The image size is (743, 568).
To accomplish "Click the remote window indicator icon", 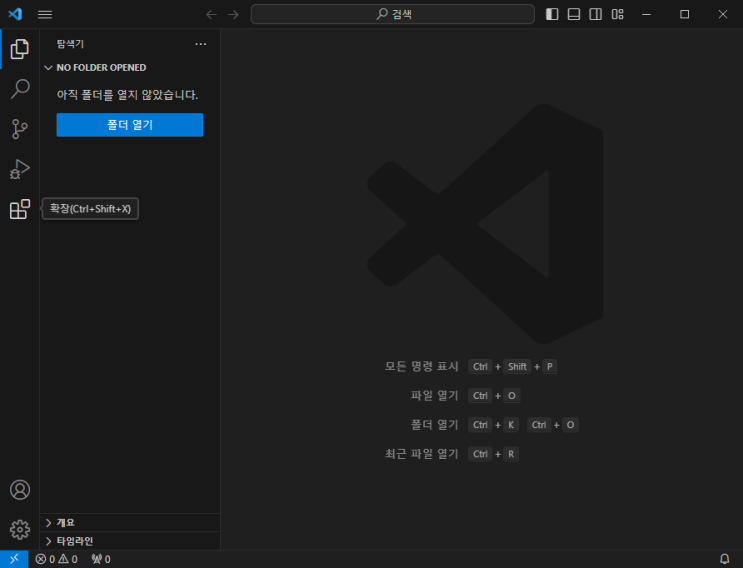I will point(14,559).
